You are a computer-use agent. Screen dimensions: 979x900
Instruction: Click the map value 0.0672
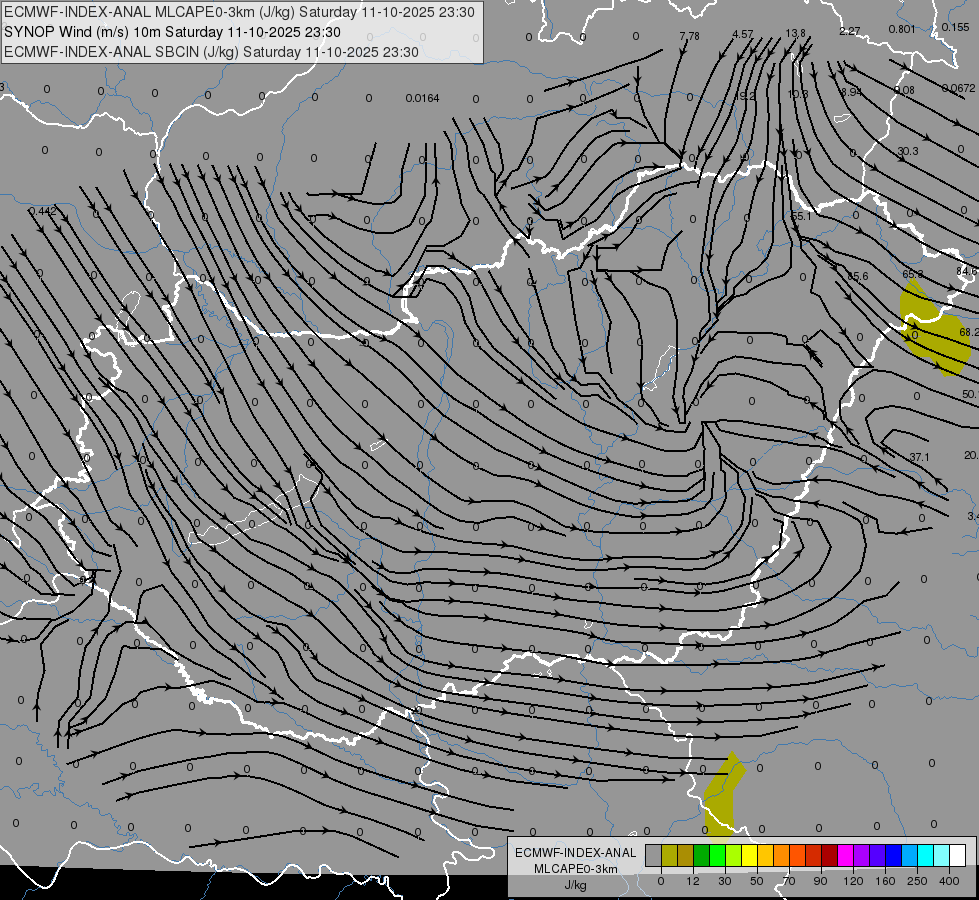click(958, 89)
